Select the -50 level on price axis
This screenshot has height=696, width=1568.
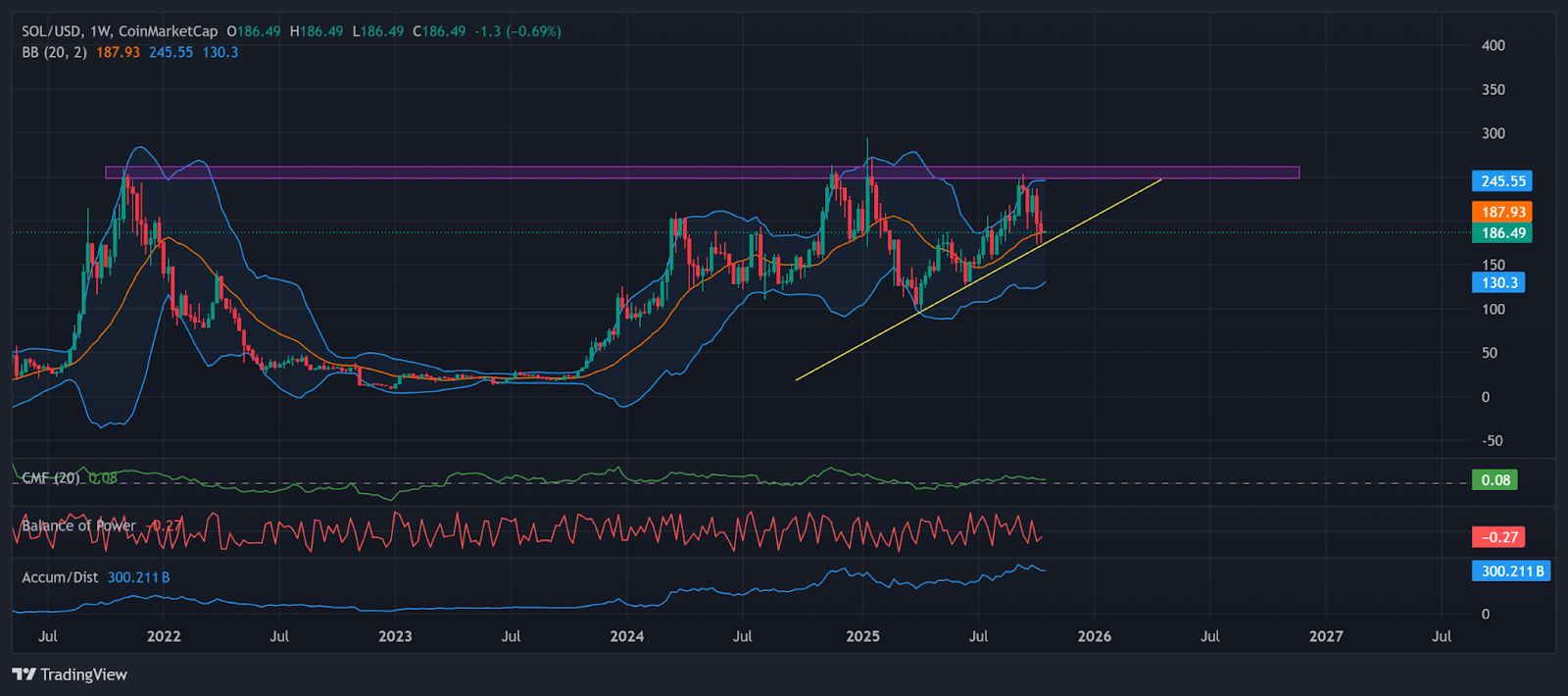tap(1491, 441)
